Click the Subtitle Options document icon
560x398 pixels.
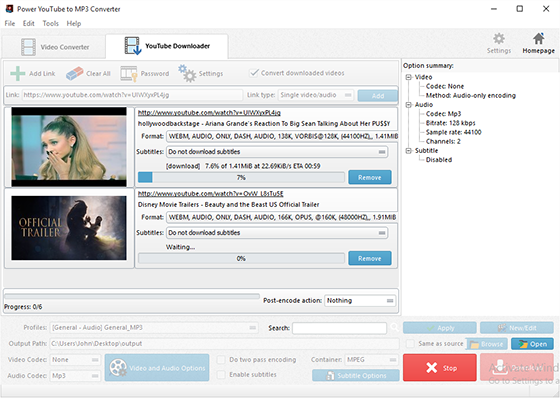(330, 375)
